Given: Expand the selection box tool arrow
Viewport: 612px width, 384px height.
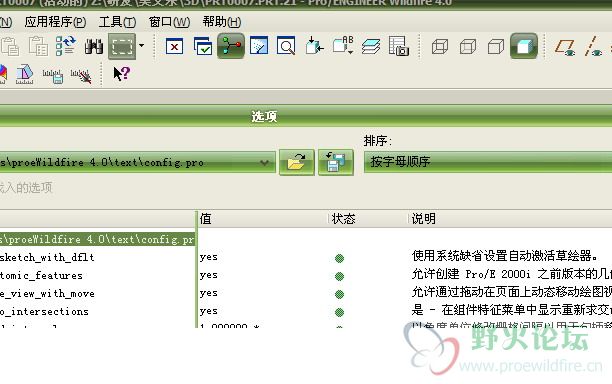Looking at the screenshot, I should [x=142, y=46].
